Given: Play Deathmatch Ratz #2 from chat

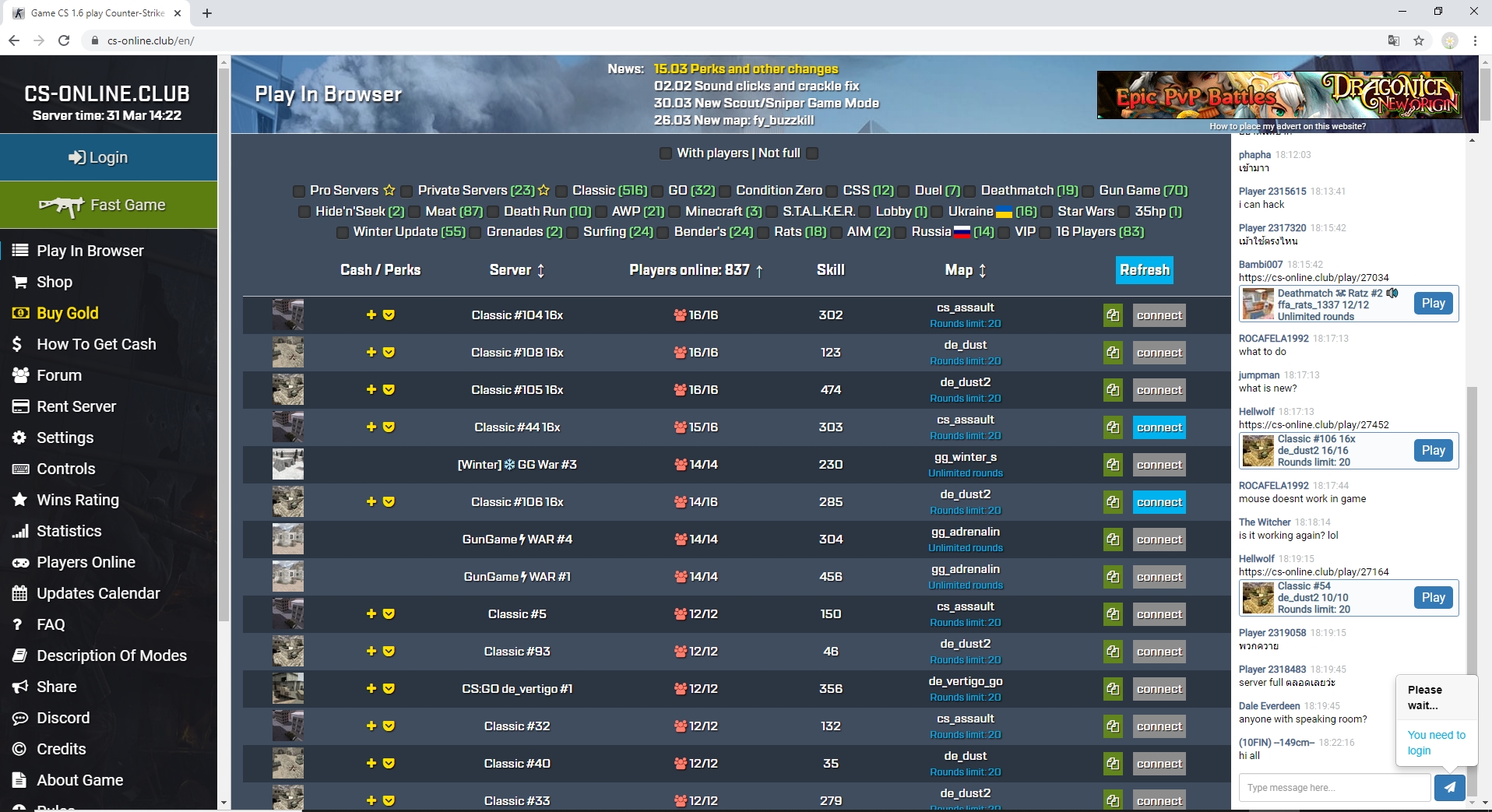Looking at the screenshot, I should coord(1434,304).
